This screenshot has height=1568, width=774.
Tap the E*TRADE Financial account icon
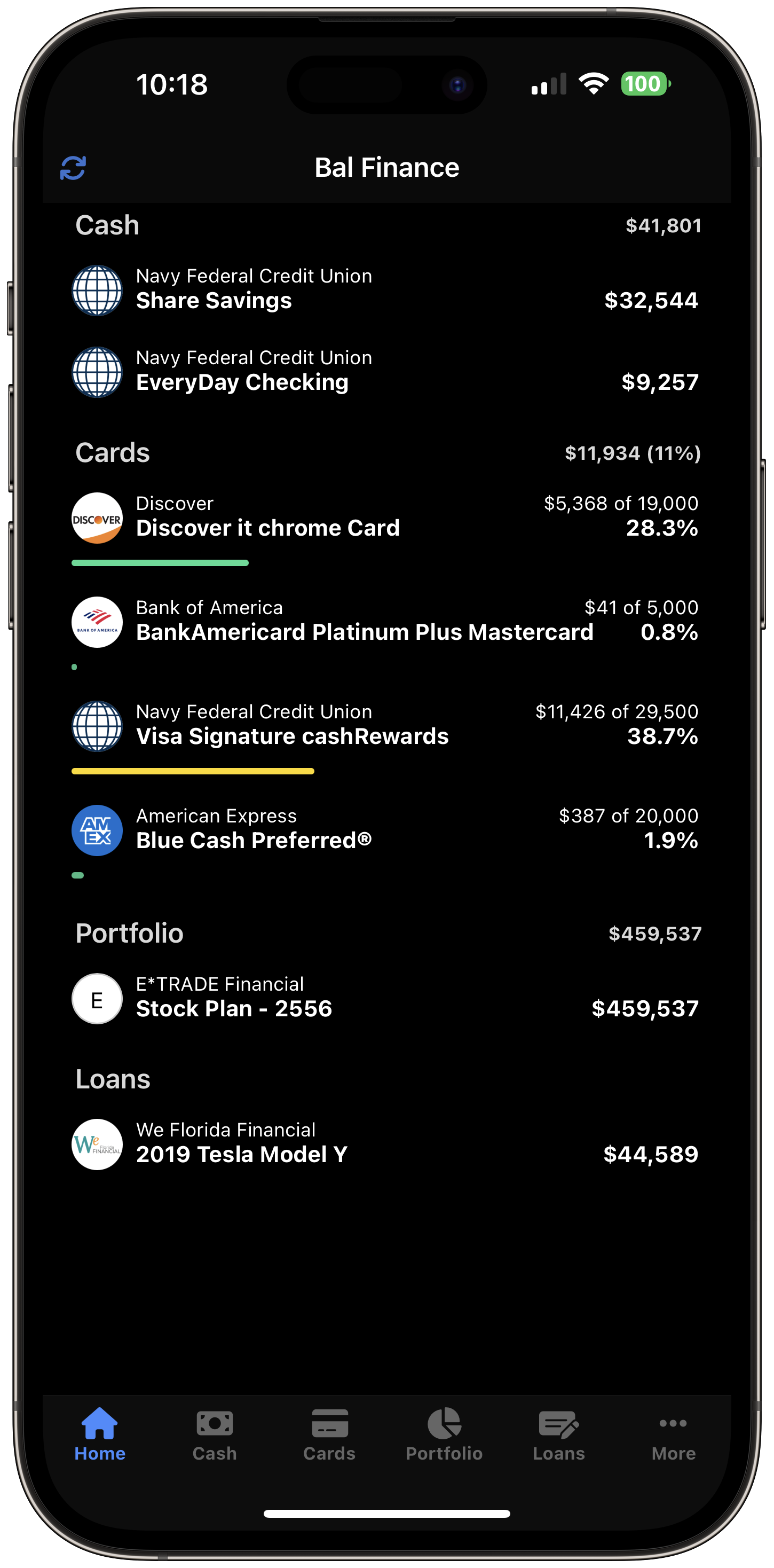[97, 999]
